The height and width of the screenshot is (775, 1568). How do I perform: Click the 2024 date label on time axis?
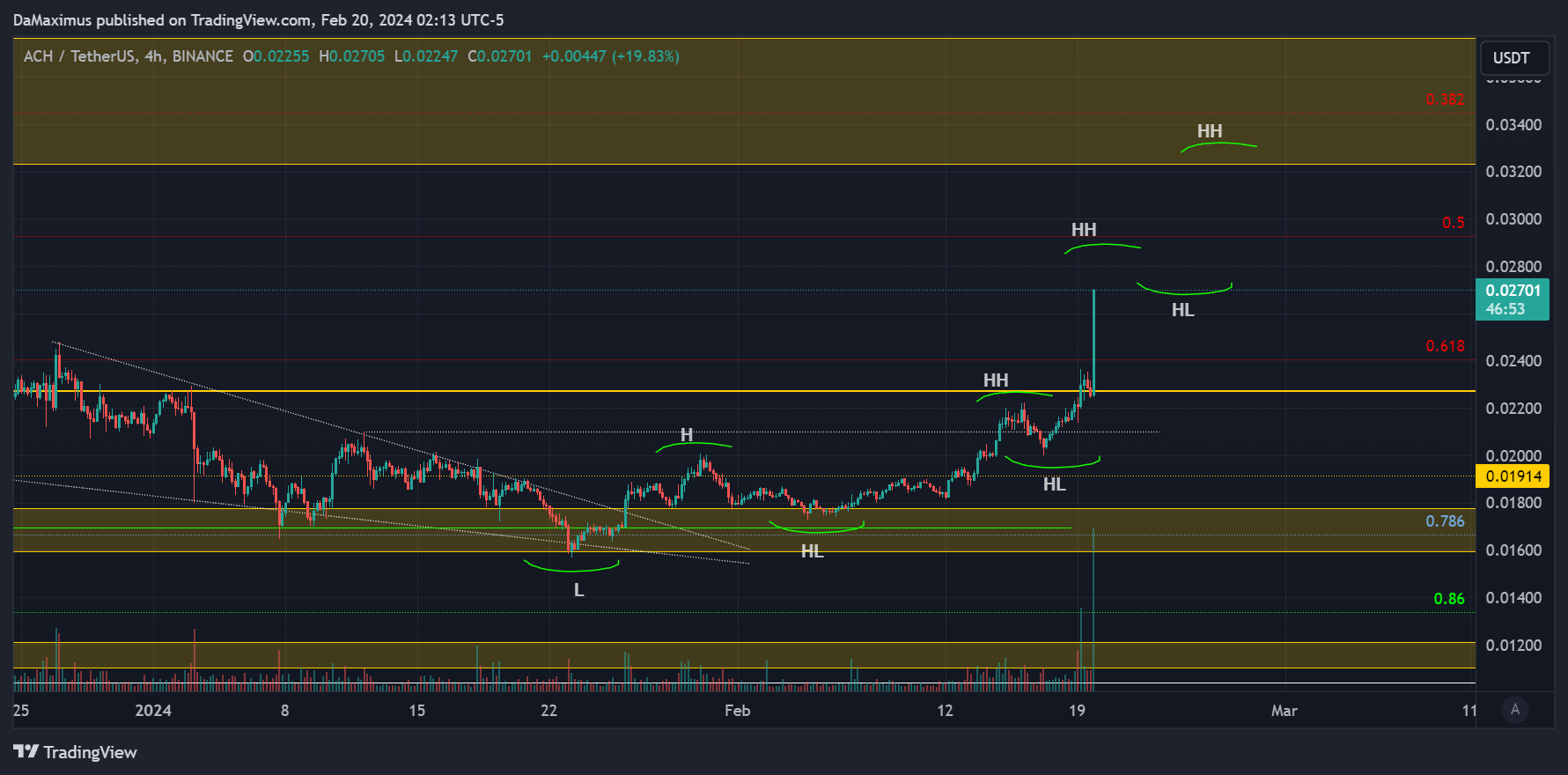(153, 711)
